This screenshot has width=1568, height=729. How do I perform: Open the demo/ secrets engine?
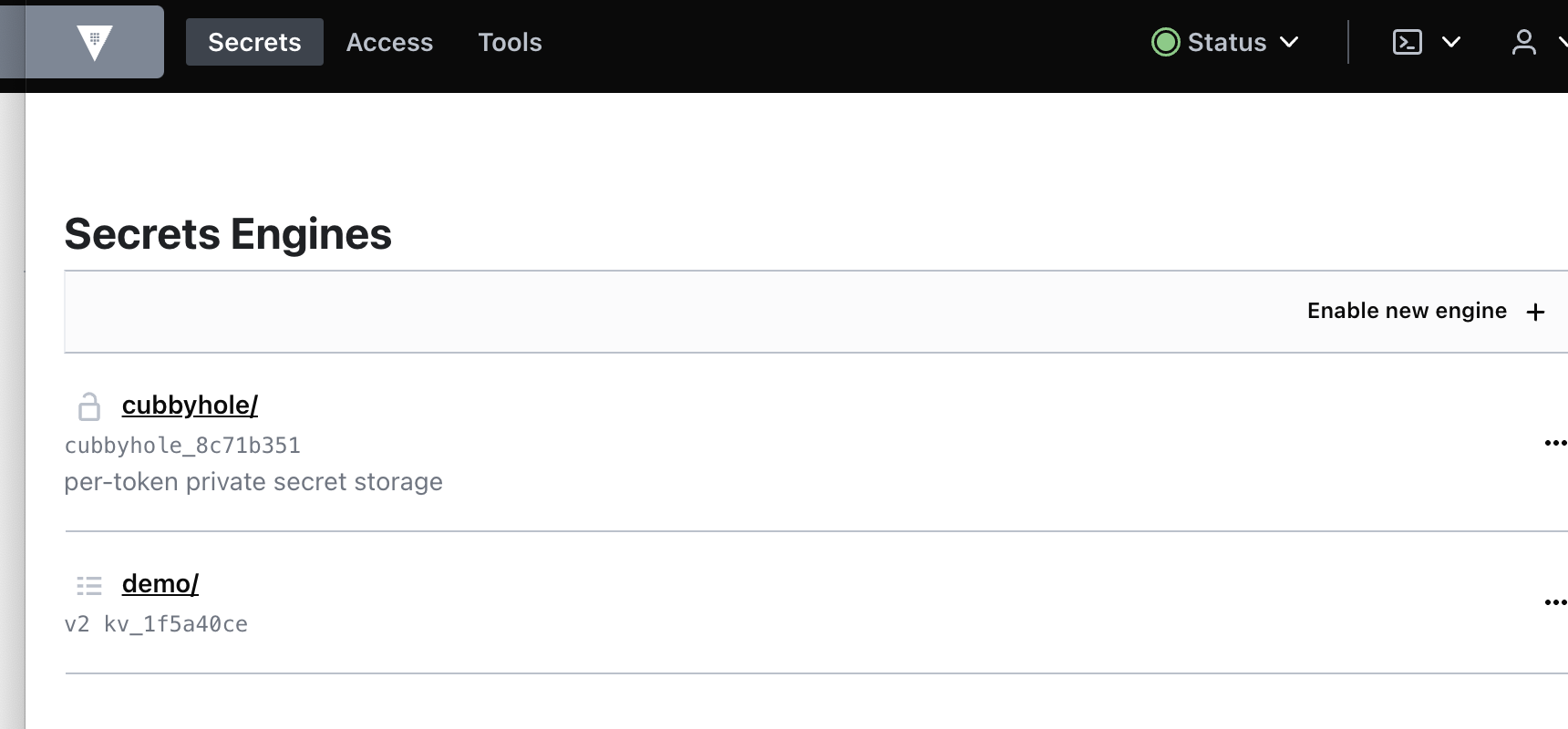pos(160,583)
